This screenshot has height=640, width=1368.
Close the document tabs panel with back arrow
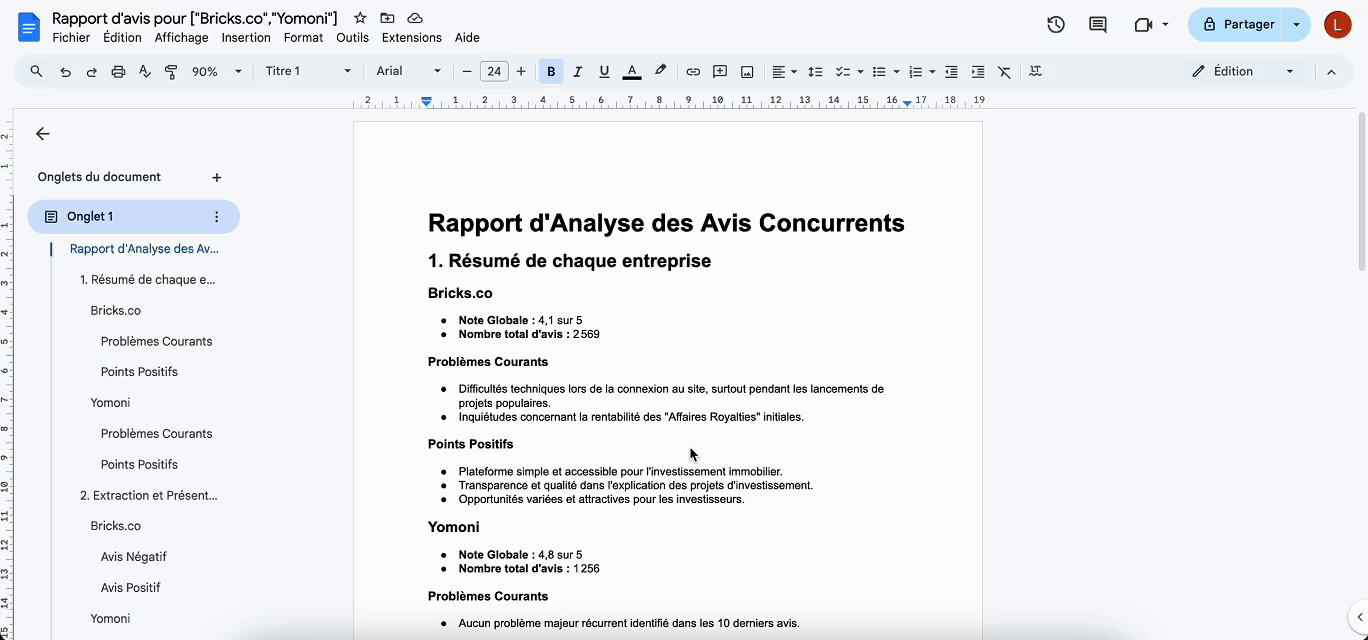pyautogui.click(x=42, y=134)
